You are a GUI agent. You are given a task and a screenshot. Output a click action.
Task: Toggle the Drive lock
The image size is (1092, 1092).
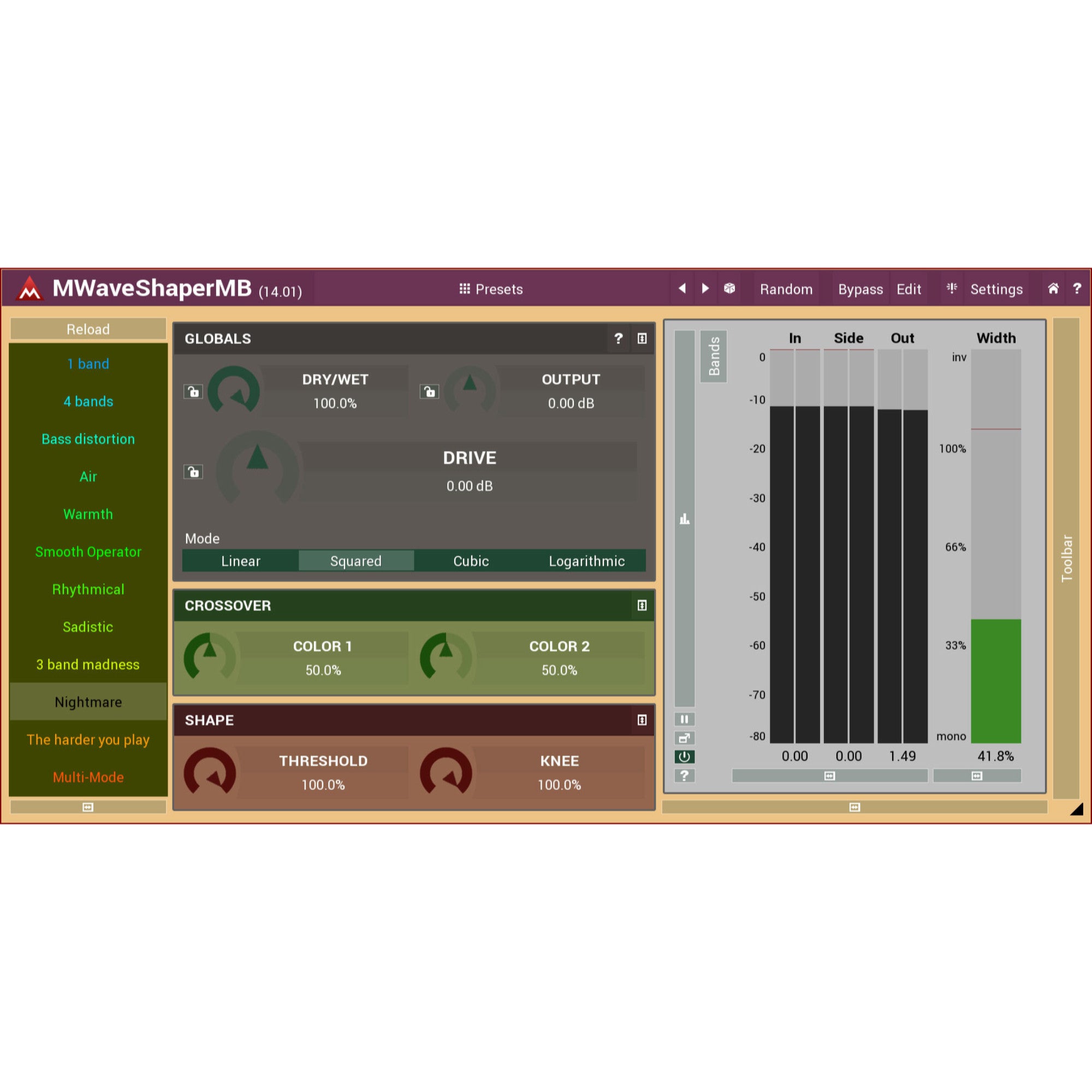coord(193,472)
